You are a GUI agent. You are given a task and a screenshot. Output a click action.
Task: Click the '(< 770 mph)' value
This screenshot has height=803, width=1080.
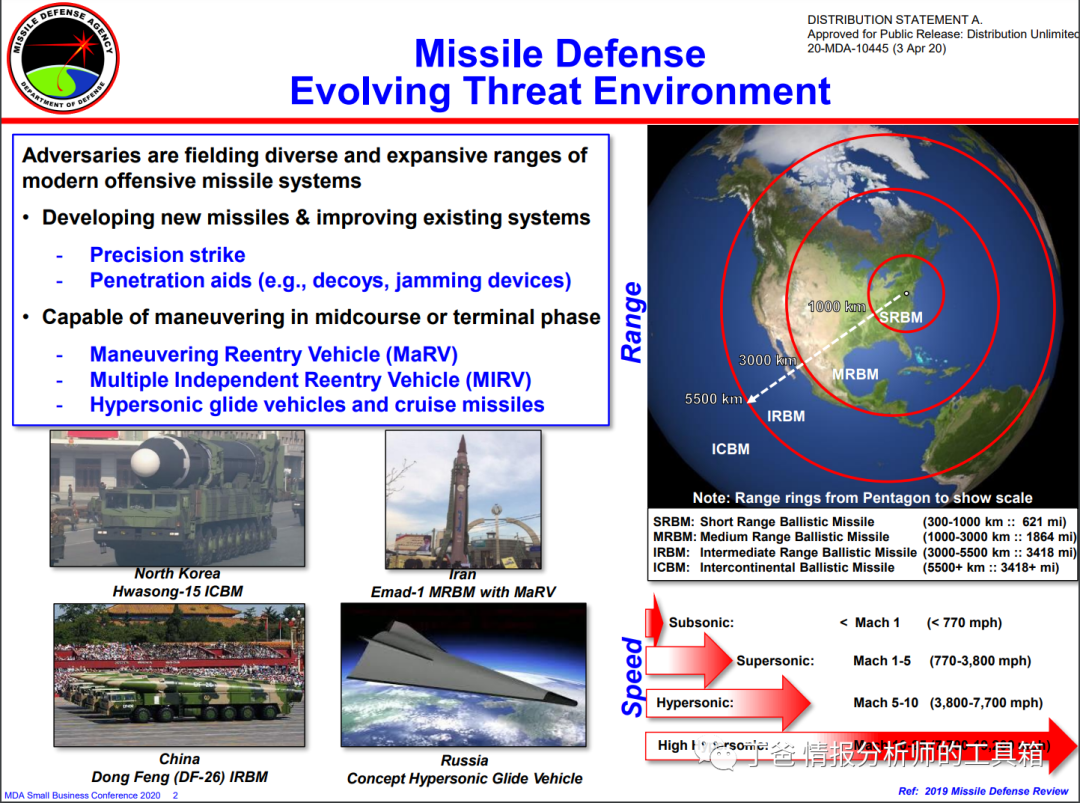964,623
